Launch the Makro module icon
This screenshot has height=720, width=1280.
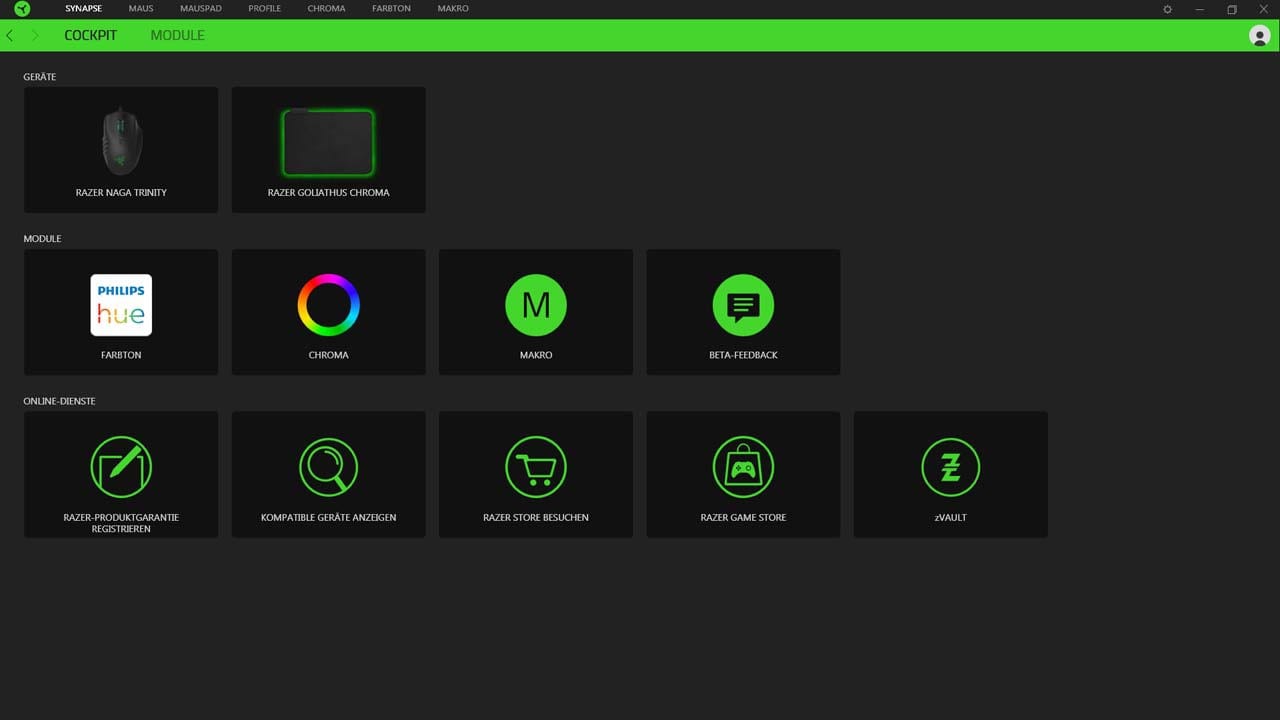pyautogui.click(x=536, y=306)
